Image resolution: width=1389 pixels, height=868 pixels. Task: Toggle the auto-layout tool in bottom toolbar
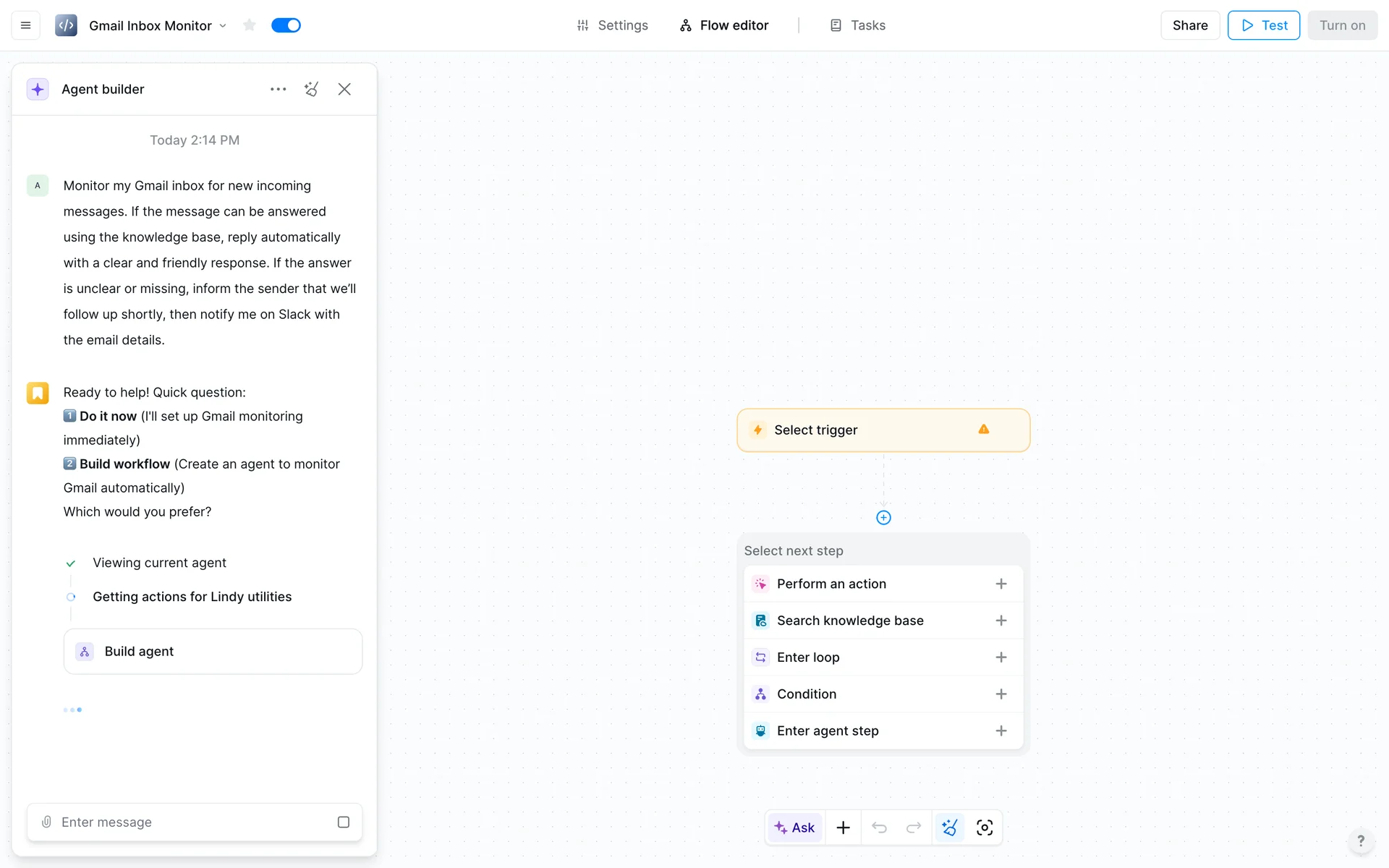tap(949, 827)
